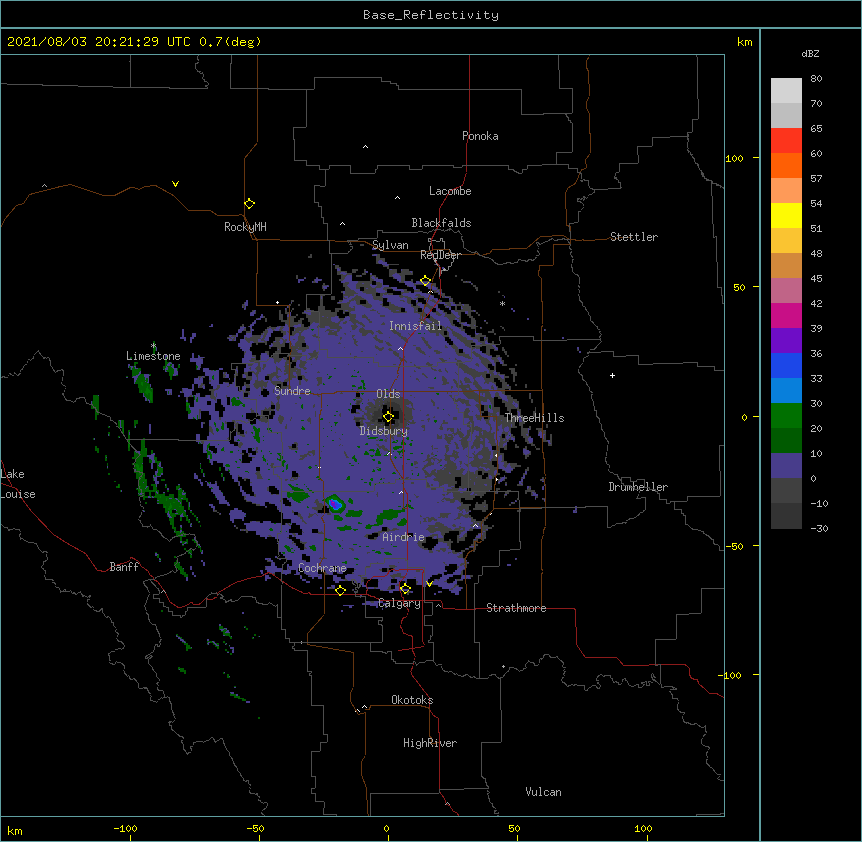Click the RockyMH label
This screenshot has width=862, height=842.
245,227
